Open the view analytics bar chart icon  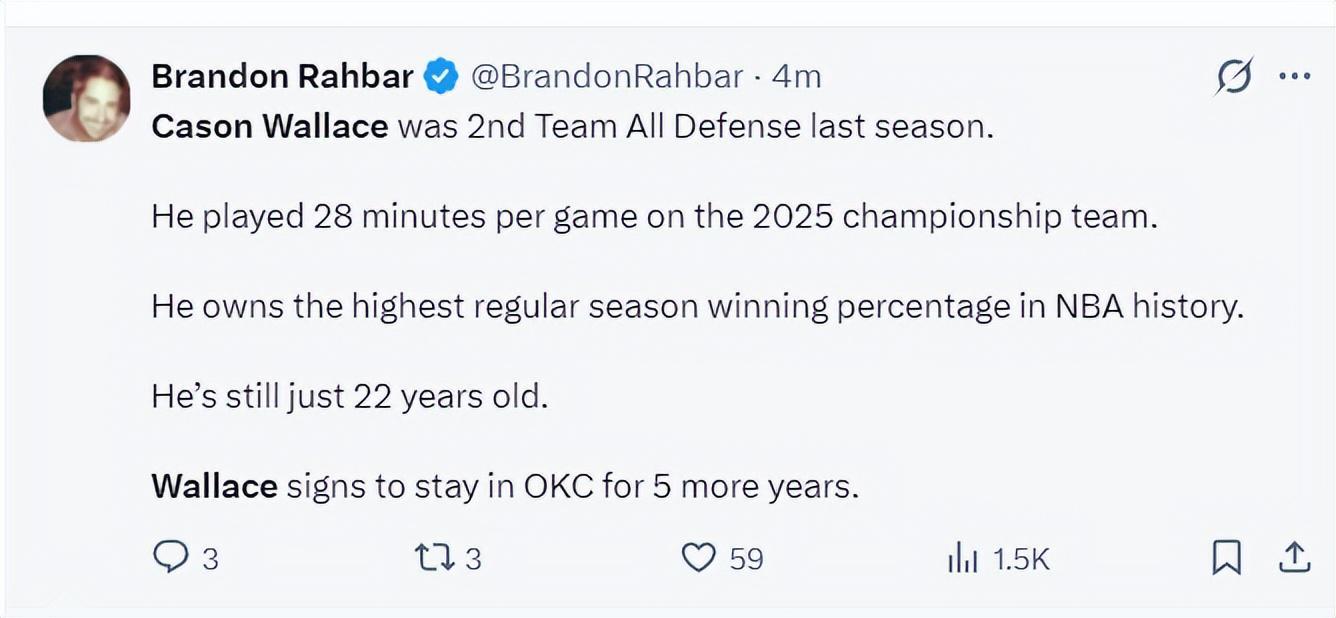pos(961,558)
